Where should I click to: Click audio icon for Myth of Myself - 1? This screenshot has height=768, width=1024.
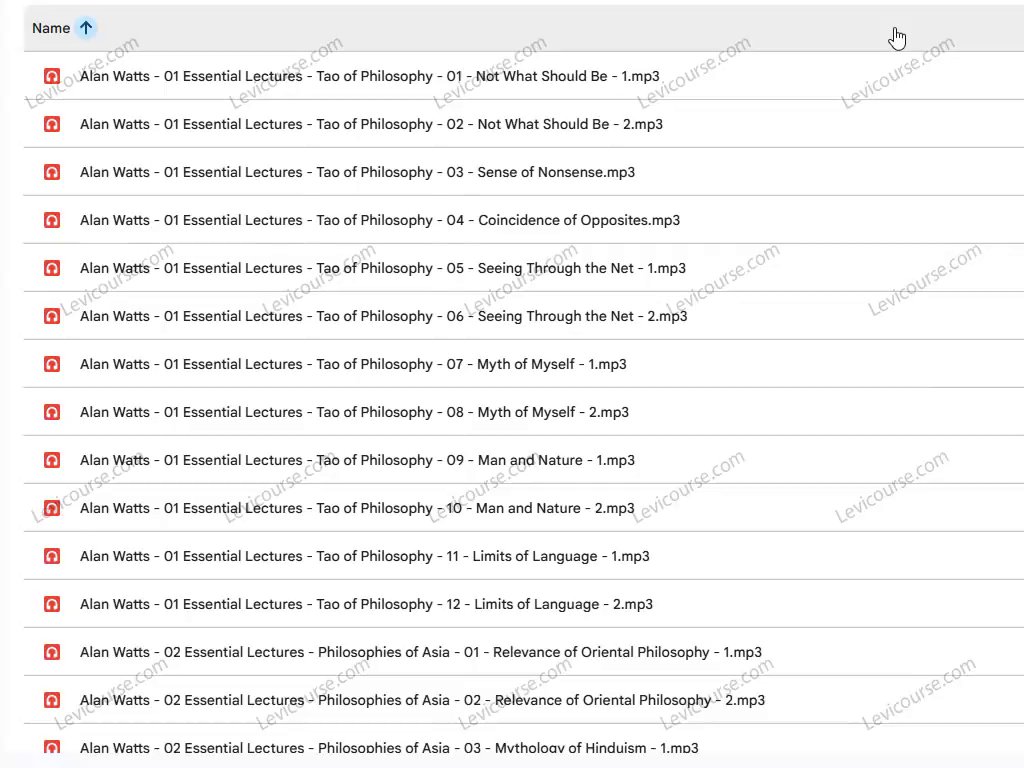point(52,364)
